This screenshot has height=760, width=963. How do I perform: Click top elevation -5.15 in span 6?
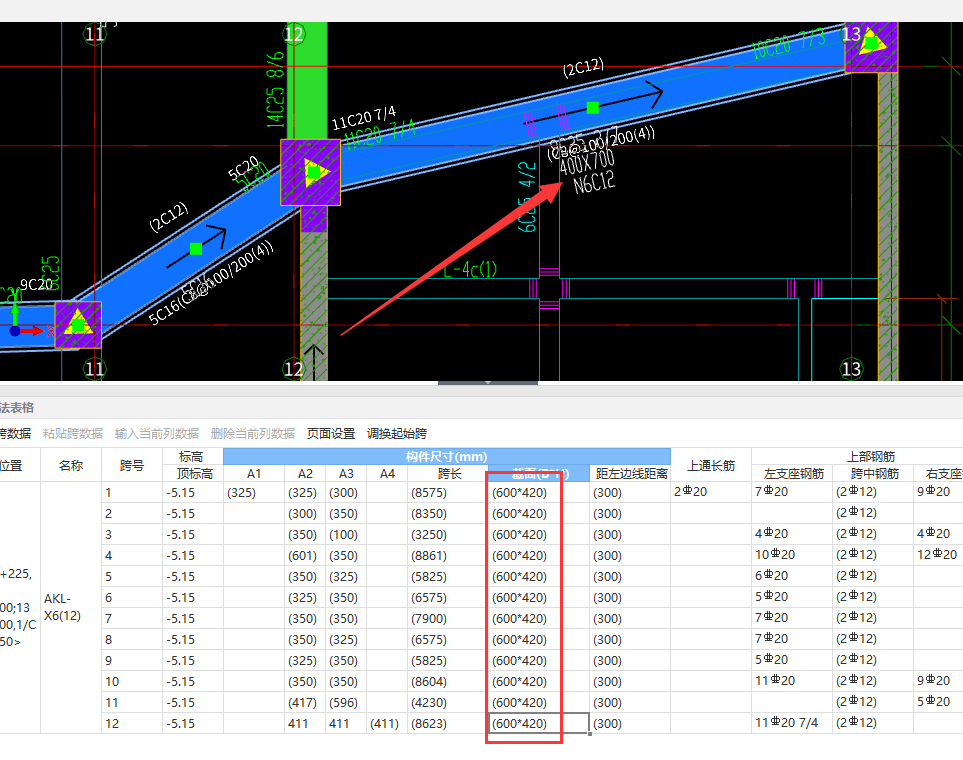pos(193,597)
